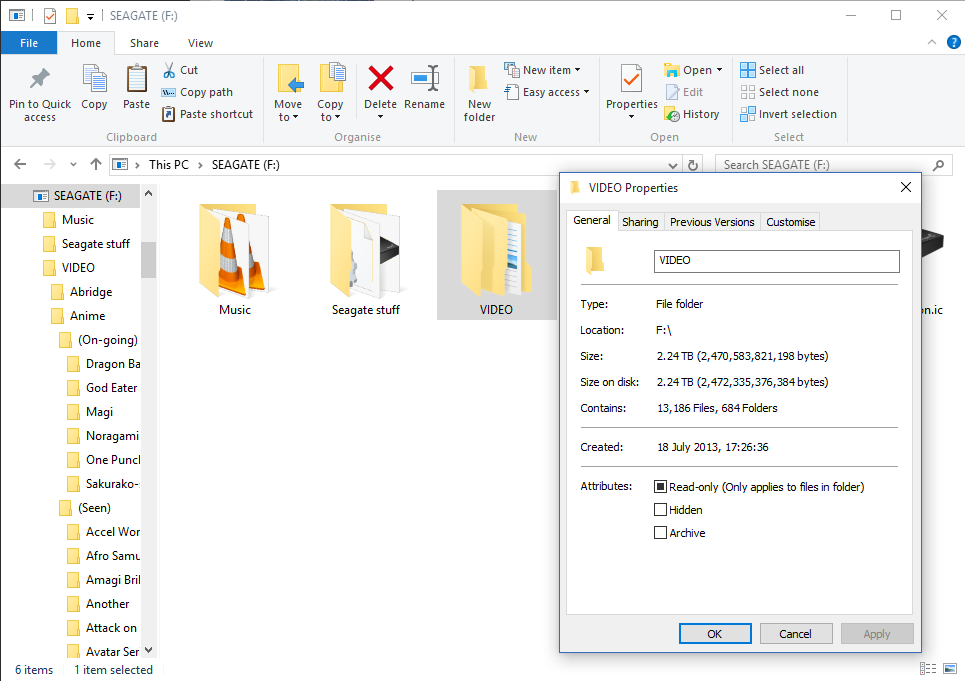This screenshot has width=965, height=681.
Task: Click Select none in ribbon
Action: (780, 92)
